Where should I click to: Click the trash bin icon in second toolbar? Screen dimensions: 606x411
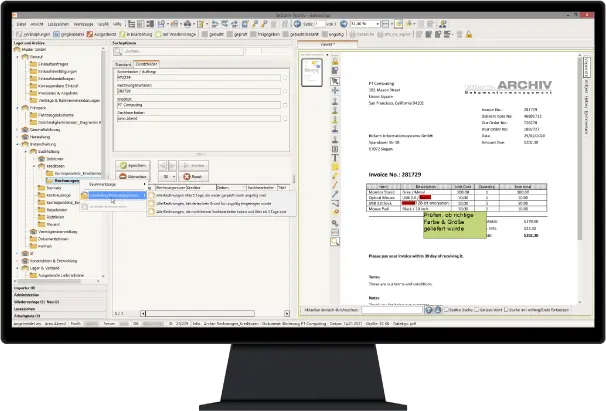[460, 34]
